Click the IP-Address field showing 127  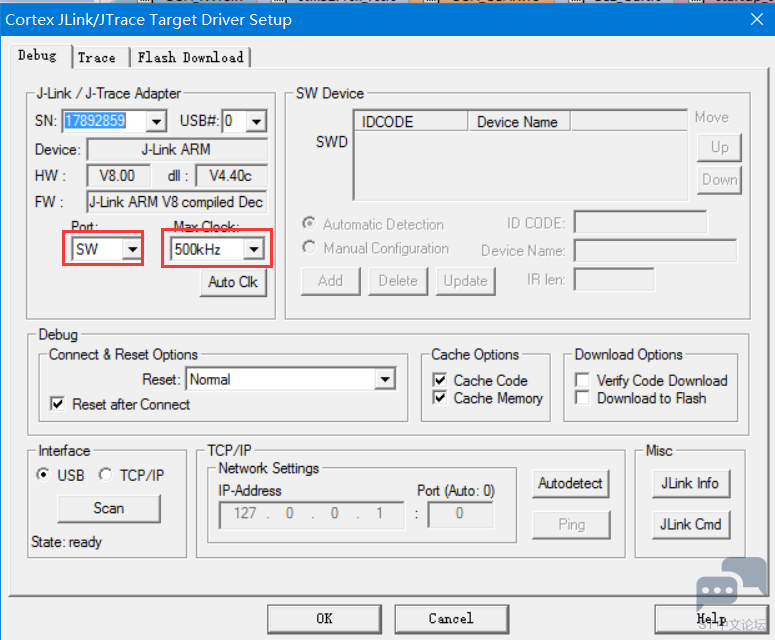tap(312, 514)
